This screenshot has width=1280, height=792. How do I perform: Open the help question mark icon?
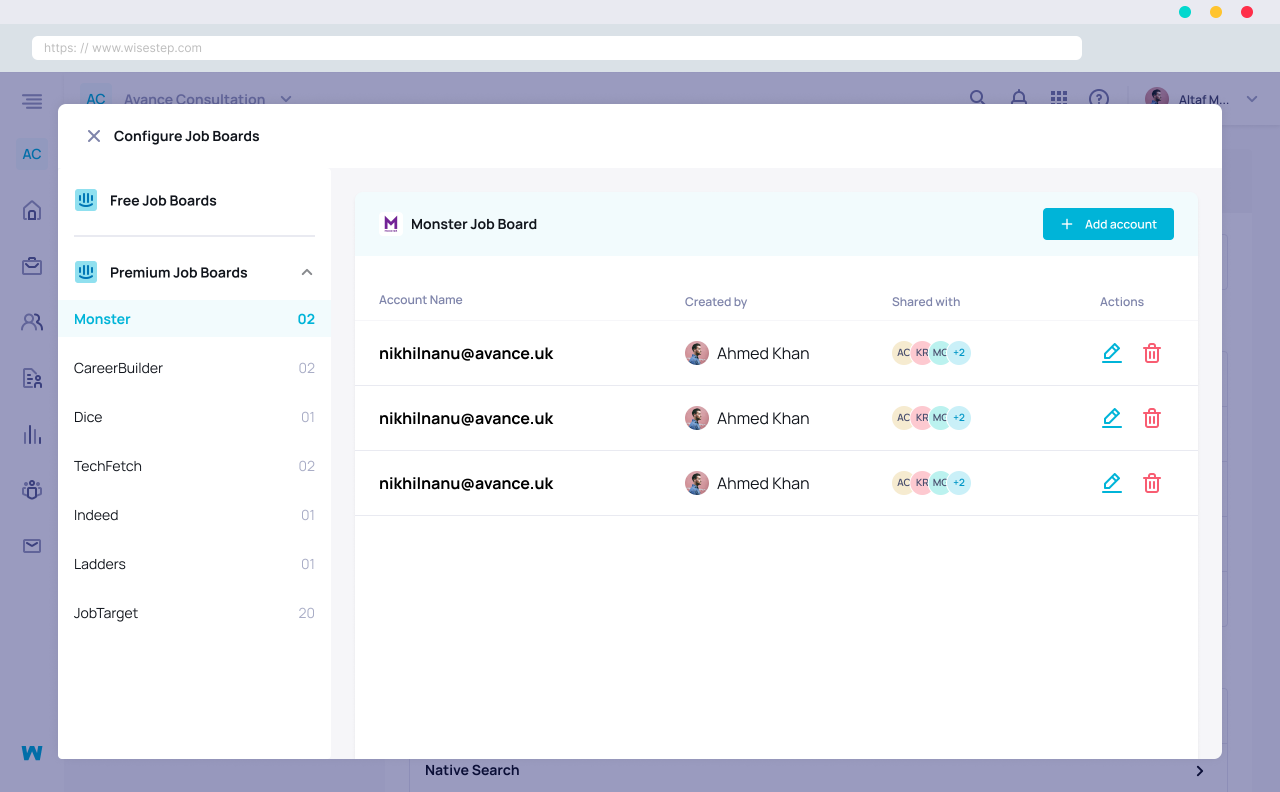coord(1099,98)
